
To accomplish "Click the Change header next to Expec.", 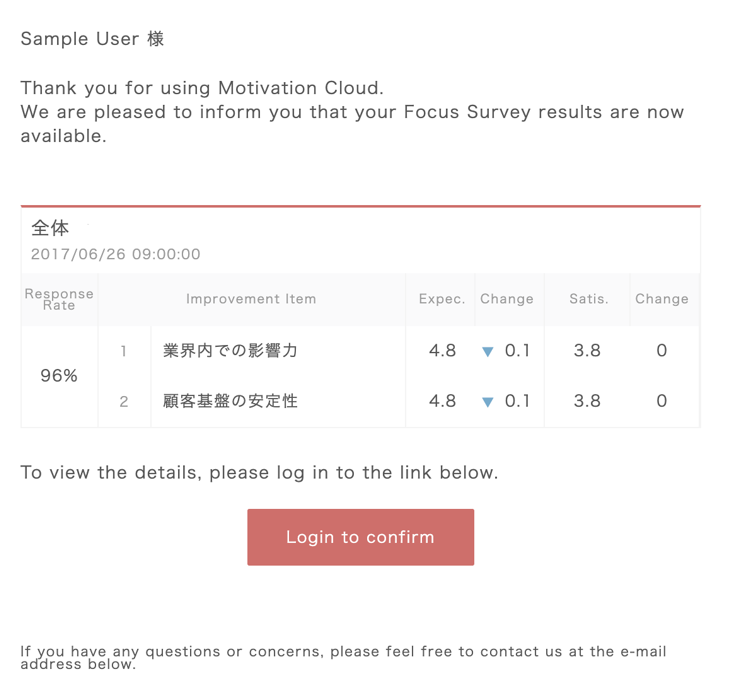I will pyautogui.click(x=507, y=299).
